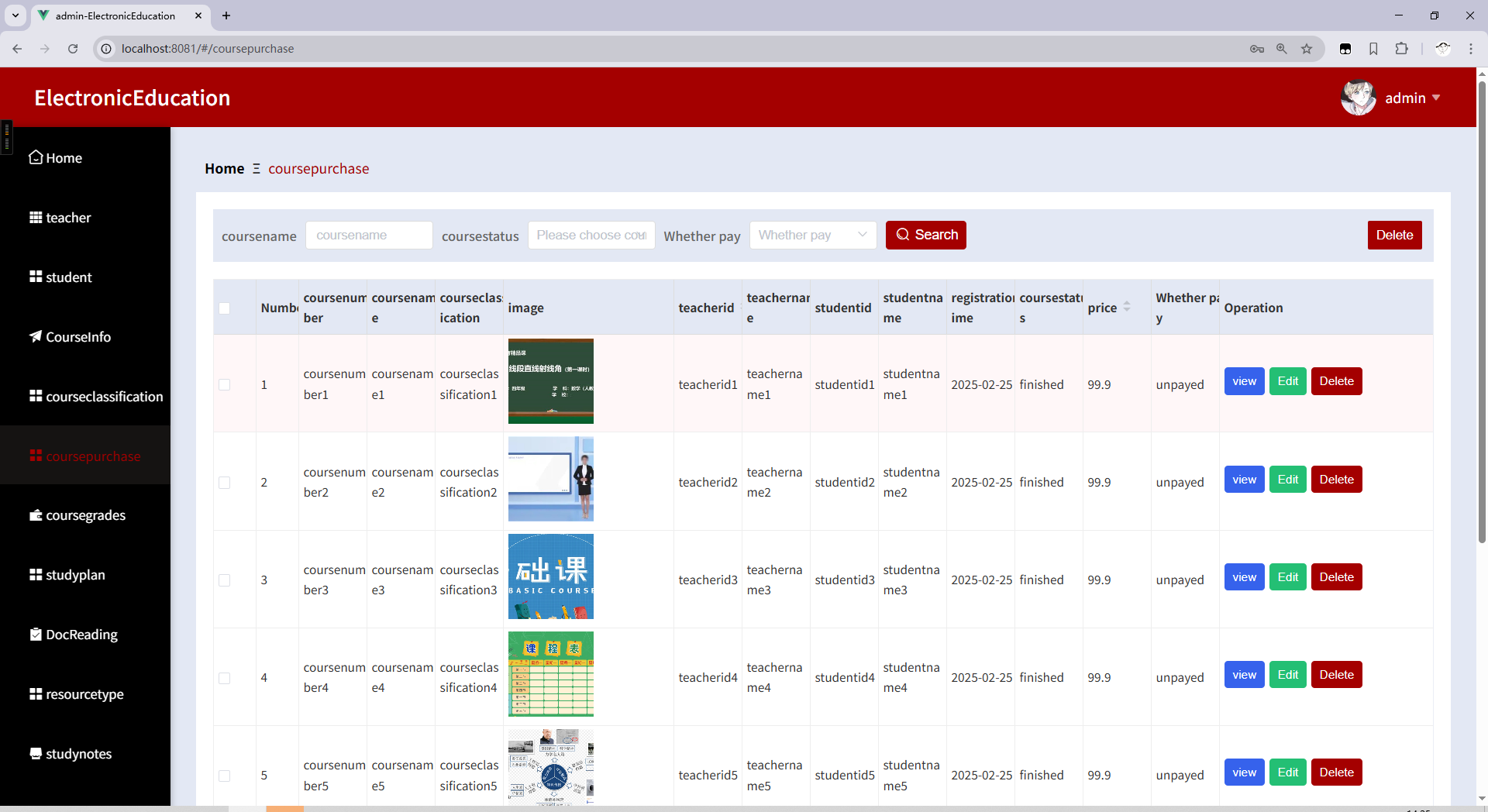The image size is (1488, 812).
Task: Click the coursegrades briefcase icon
Action: (36, 515)
